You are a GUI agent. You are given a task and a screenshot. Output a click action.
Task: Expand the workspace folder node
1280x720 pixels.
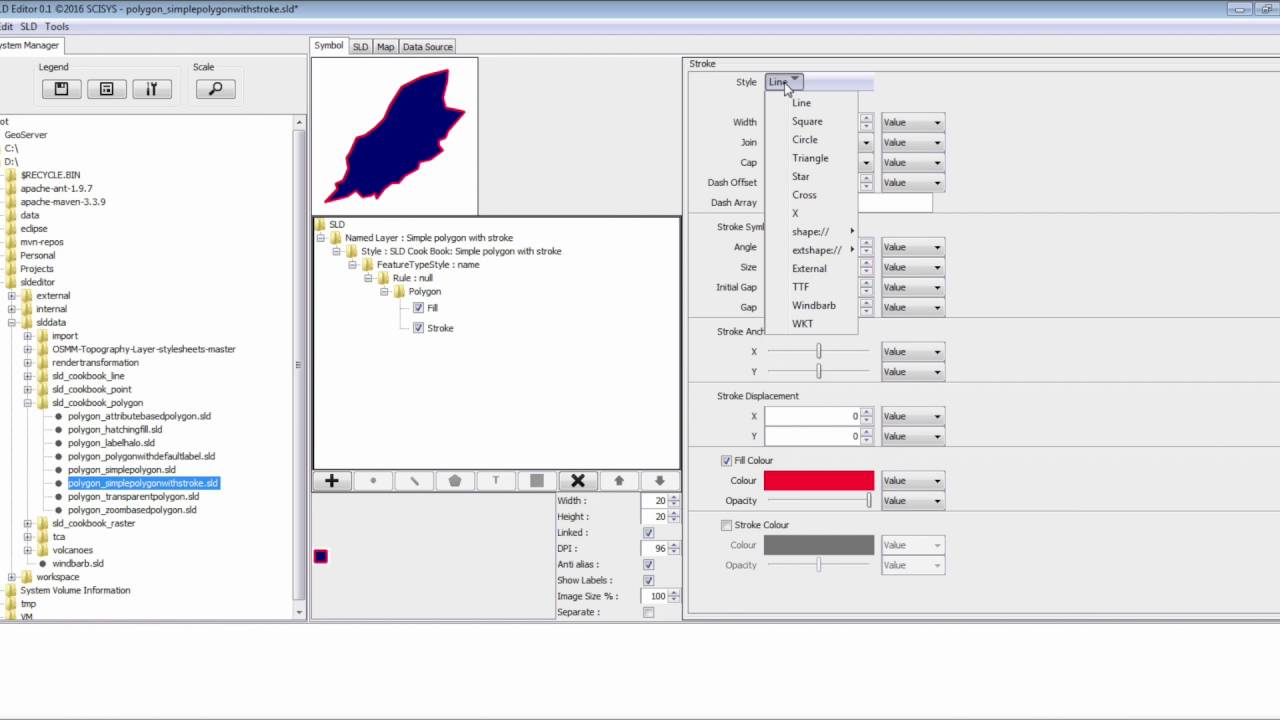point(12,577)
